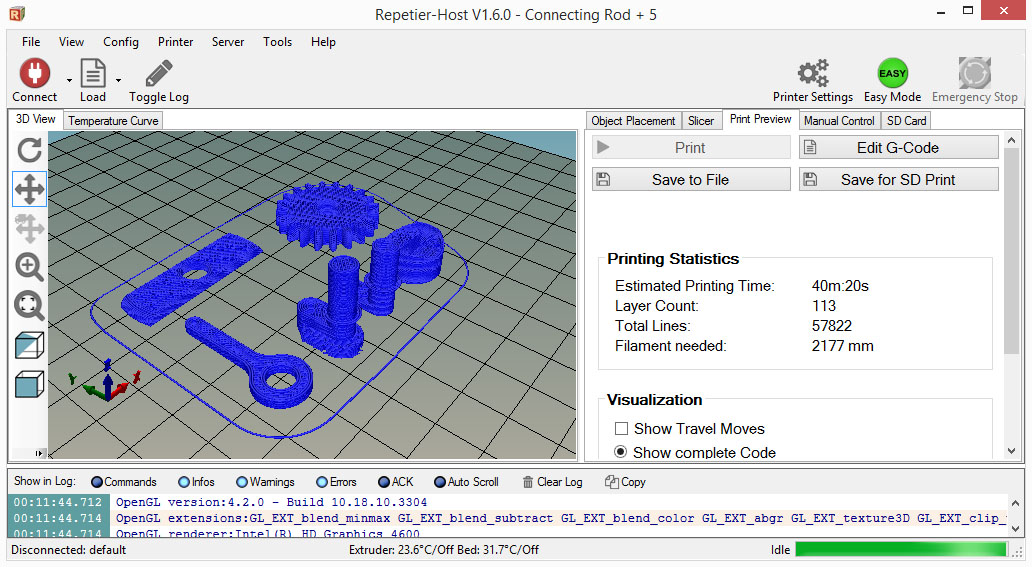1032x567 pixels.
Task: Click the Layer Count value 113
Action: [x=823, y=306]
